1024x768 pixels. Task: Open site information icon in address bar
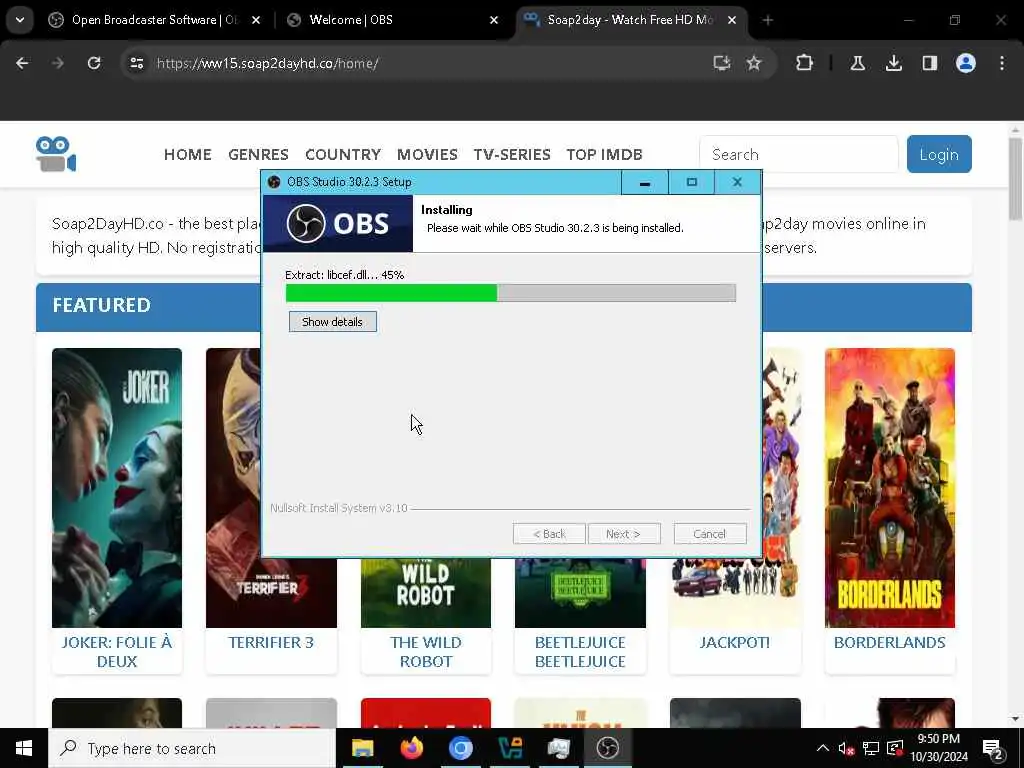[136, 63]
